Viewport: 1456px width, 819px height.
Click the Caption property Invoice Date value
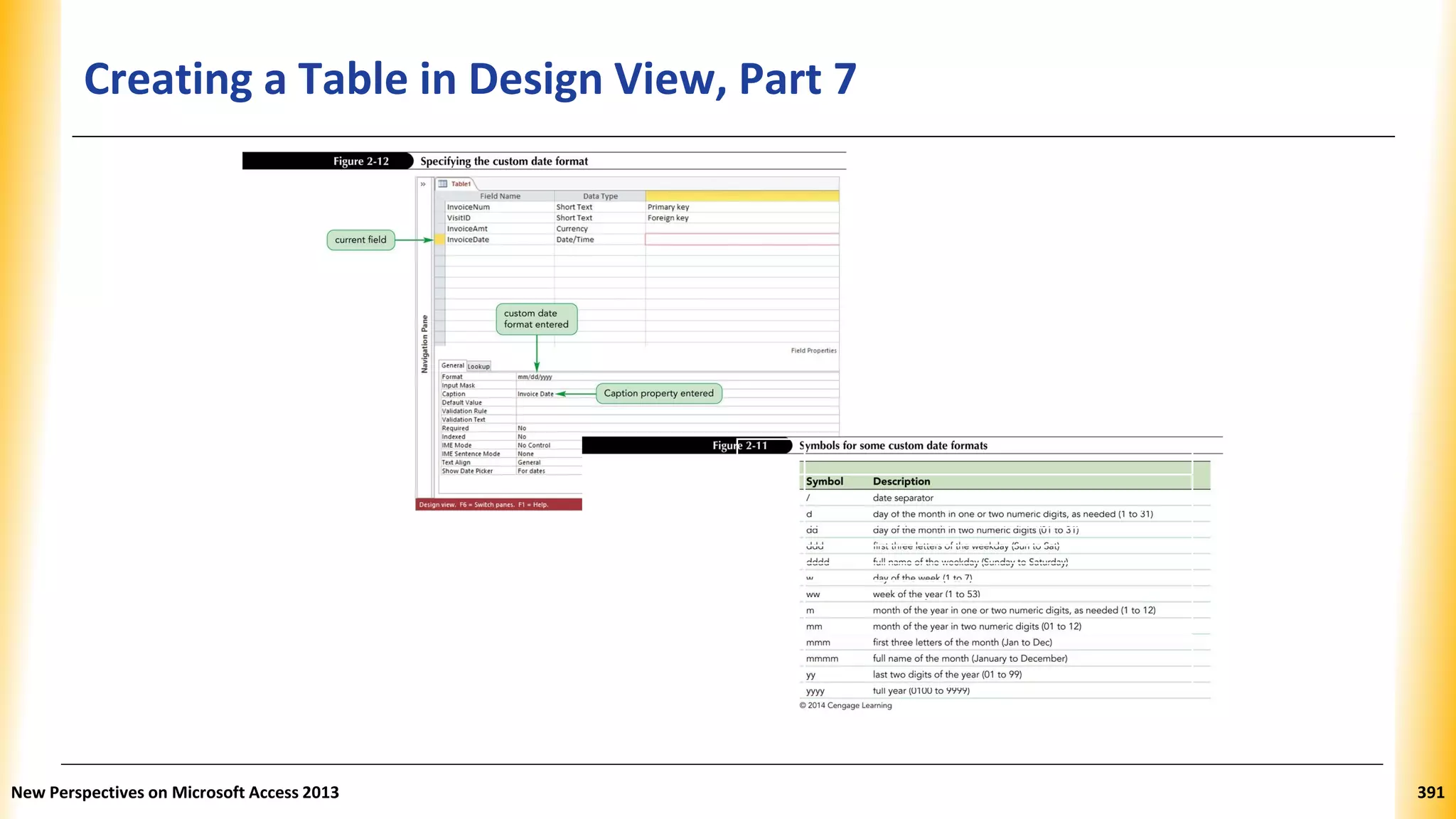pos(535,395)
